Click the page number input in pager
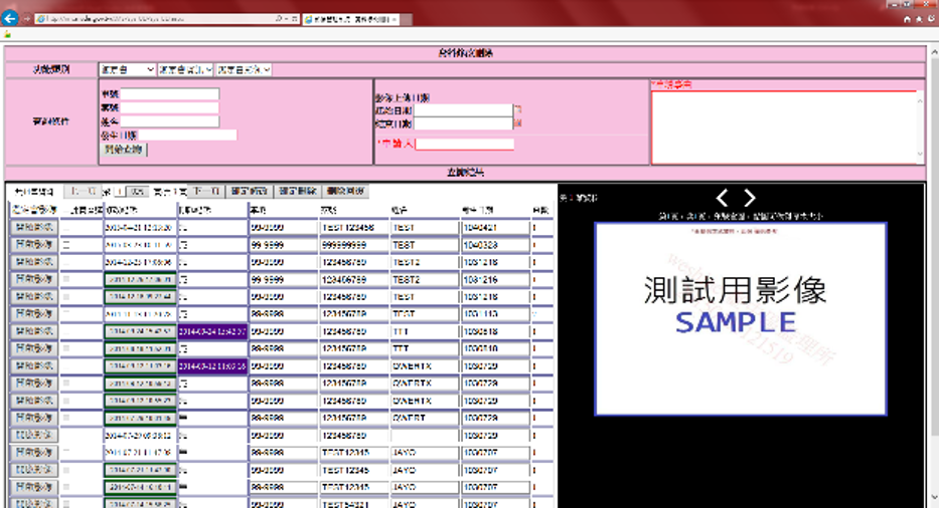The height and width of the screenshot is (508, 941). click(119, 192)
